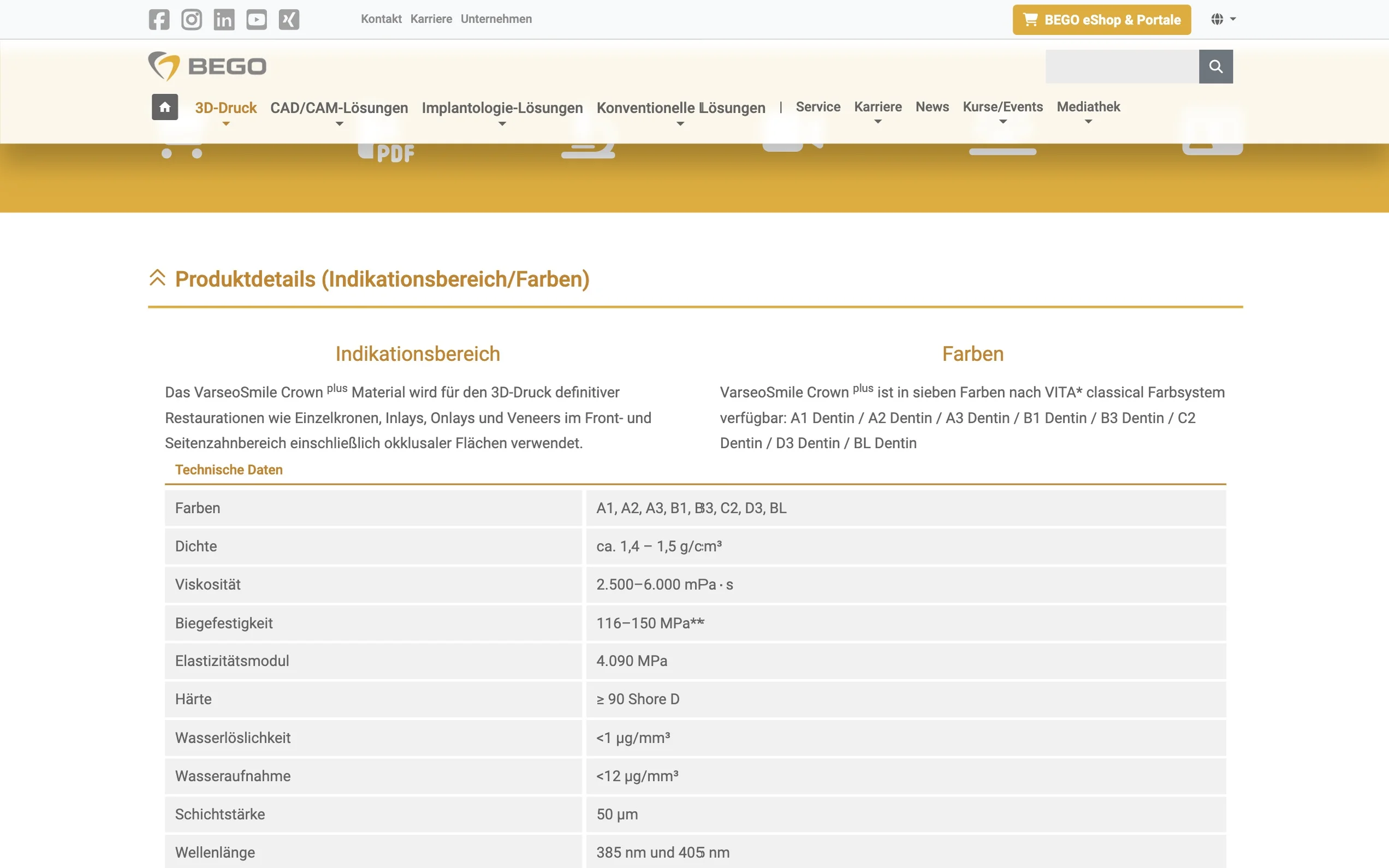This screenshot has height=868, width=1389.
Task: Click the Biegefestigkeit row label
Action: [224, 623]
